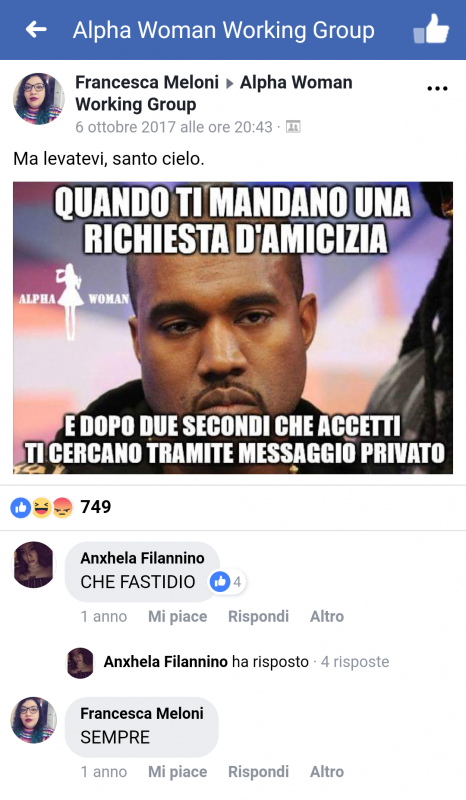This screenshot has width=466, height=800.
Task: Tap the back arrow in header
Action: (x=36, y=30)
